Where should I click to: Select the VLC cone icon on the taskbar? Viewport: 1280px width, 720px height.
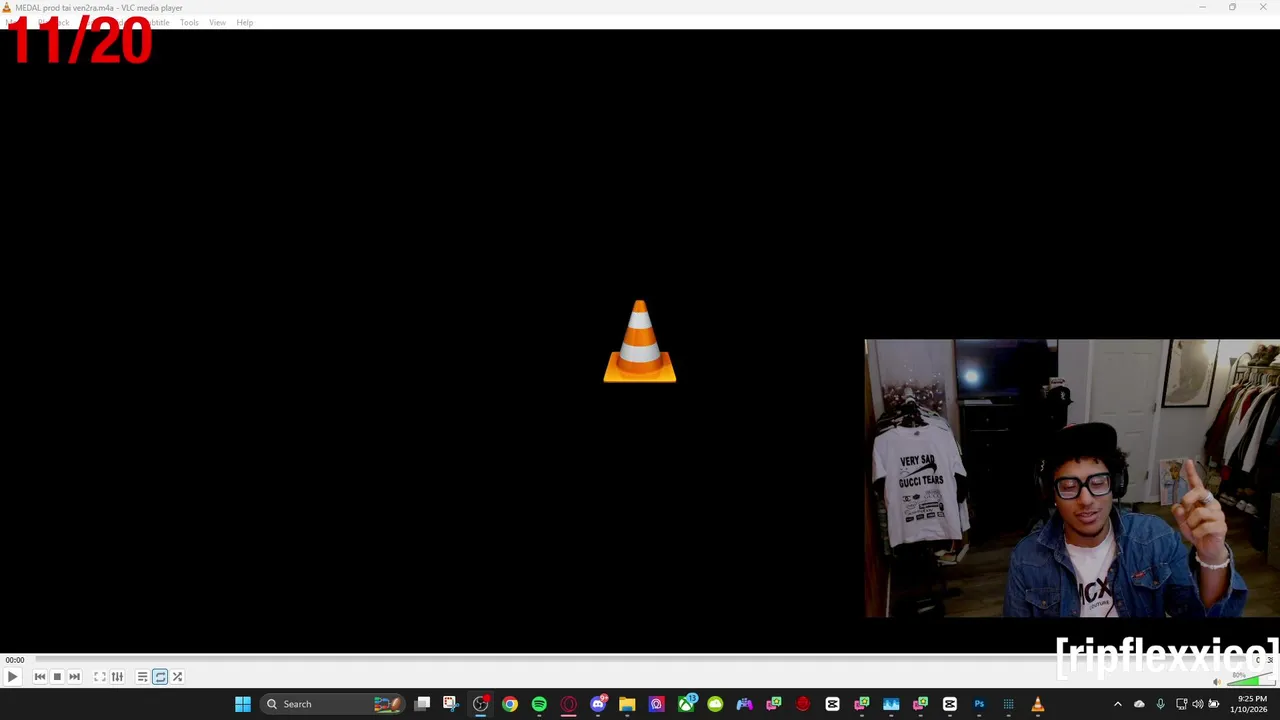tap(1037, 704)
